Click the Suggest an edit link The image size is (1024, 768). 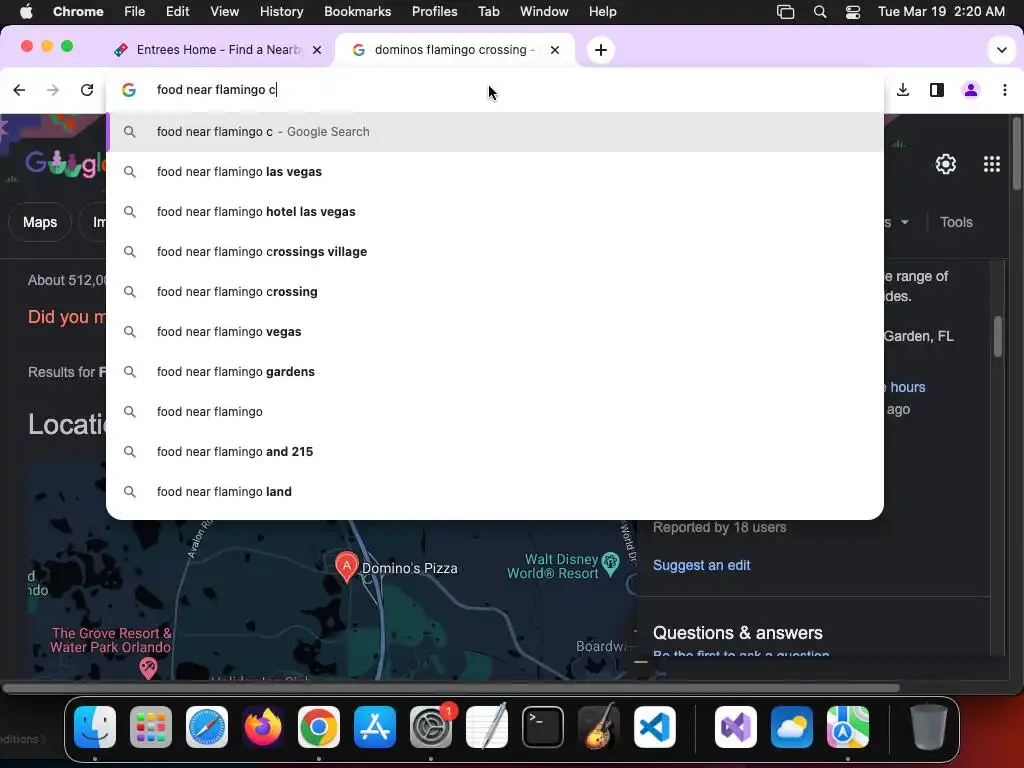[x=701, y=565]
